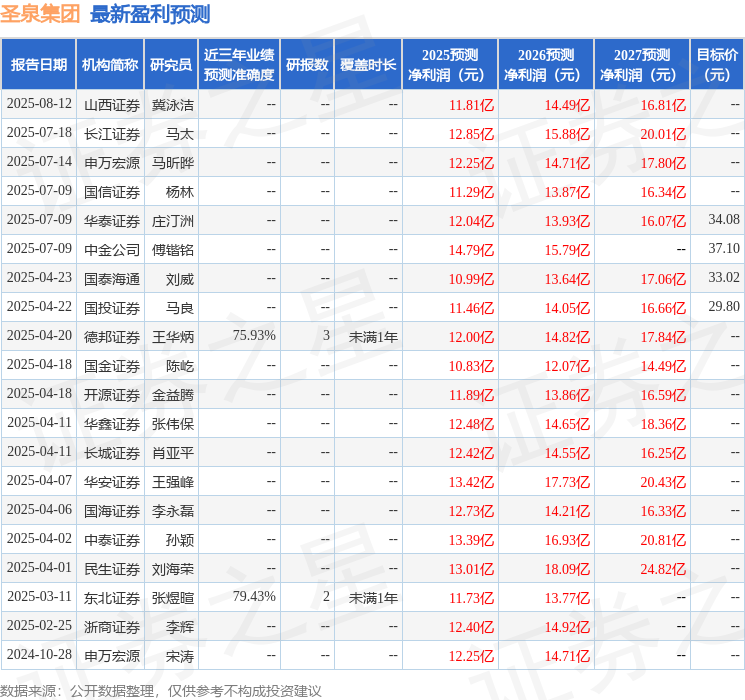The height and width of the screenshot is (700, 745).
Task: Click the 近三年业绩预测准确度 column header
Action: pos(238,65)
